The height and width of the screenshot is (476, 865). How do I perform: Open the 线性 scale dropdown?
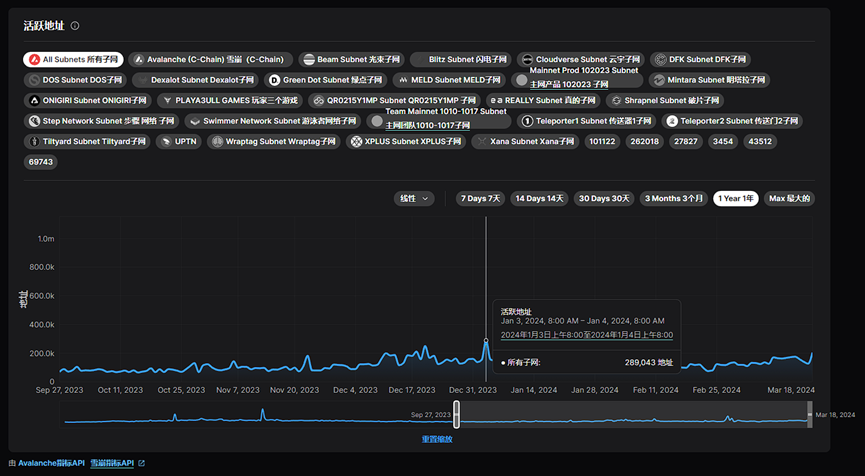(x=414, y=198)
